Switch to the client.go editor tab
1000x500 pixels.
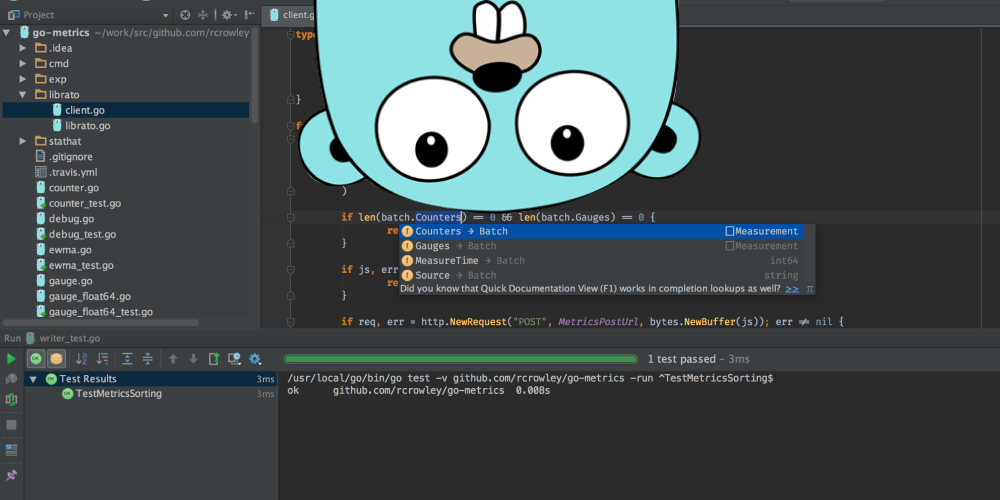point(291,15)
